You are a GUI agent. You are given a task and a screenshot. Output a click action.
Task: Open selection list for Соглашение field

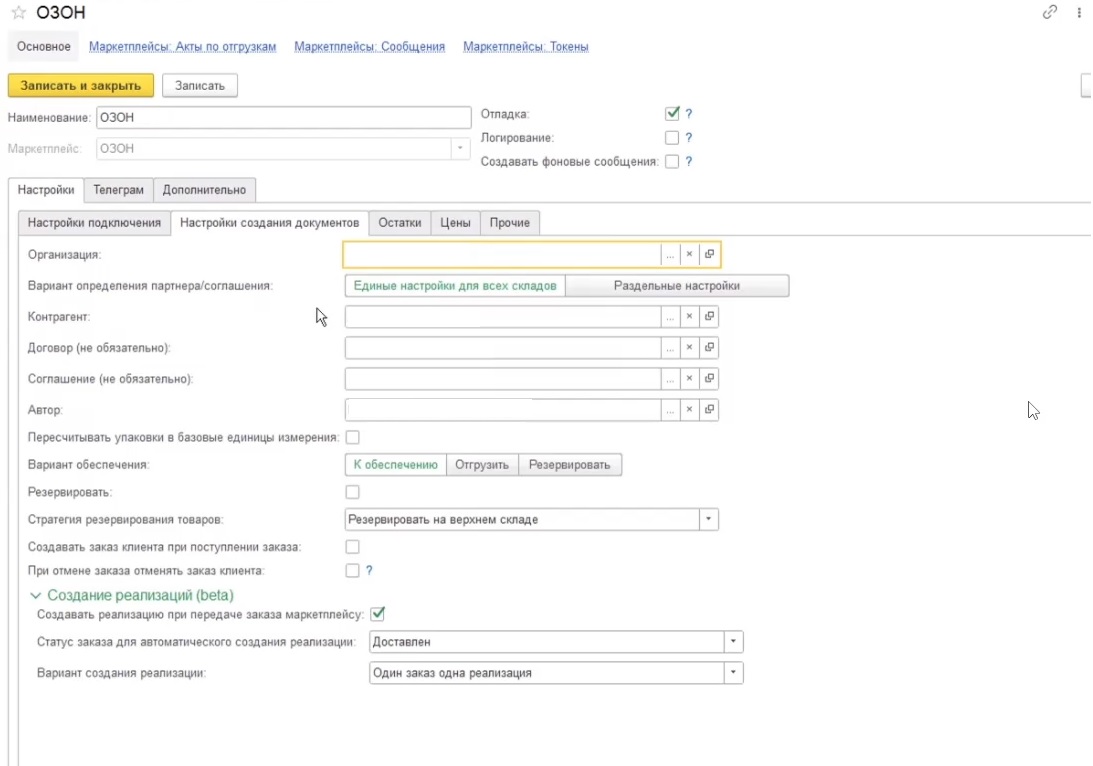[x=670, y=378]
